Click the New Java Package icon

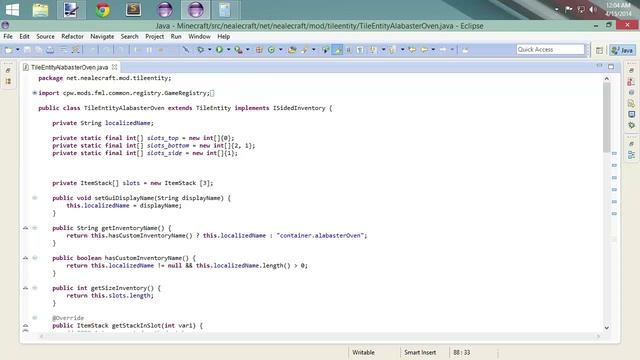[x=259, y=50]
